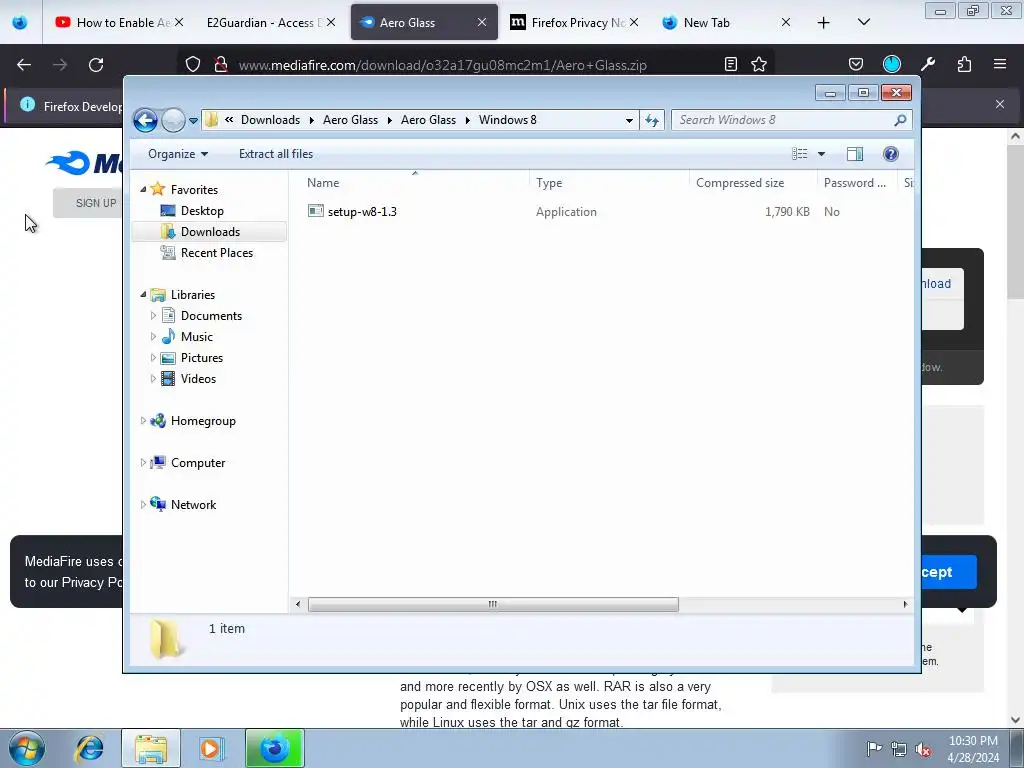Open developer tools wrench icon
The width and height of the screenshot is (1024, 768).
point(928,65)
